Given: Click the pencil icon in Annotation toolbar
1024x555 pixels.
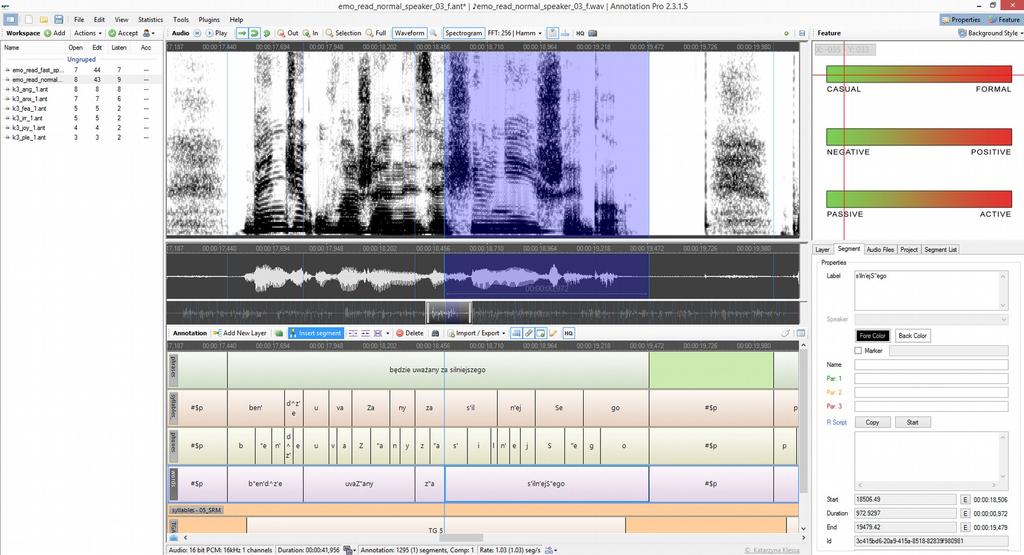Looking at the screenshot, I should (x=553, y=333).
